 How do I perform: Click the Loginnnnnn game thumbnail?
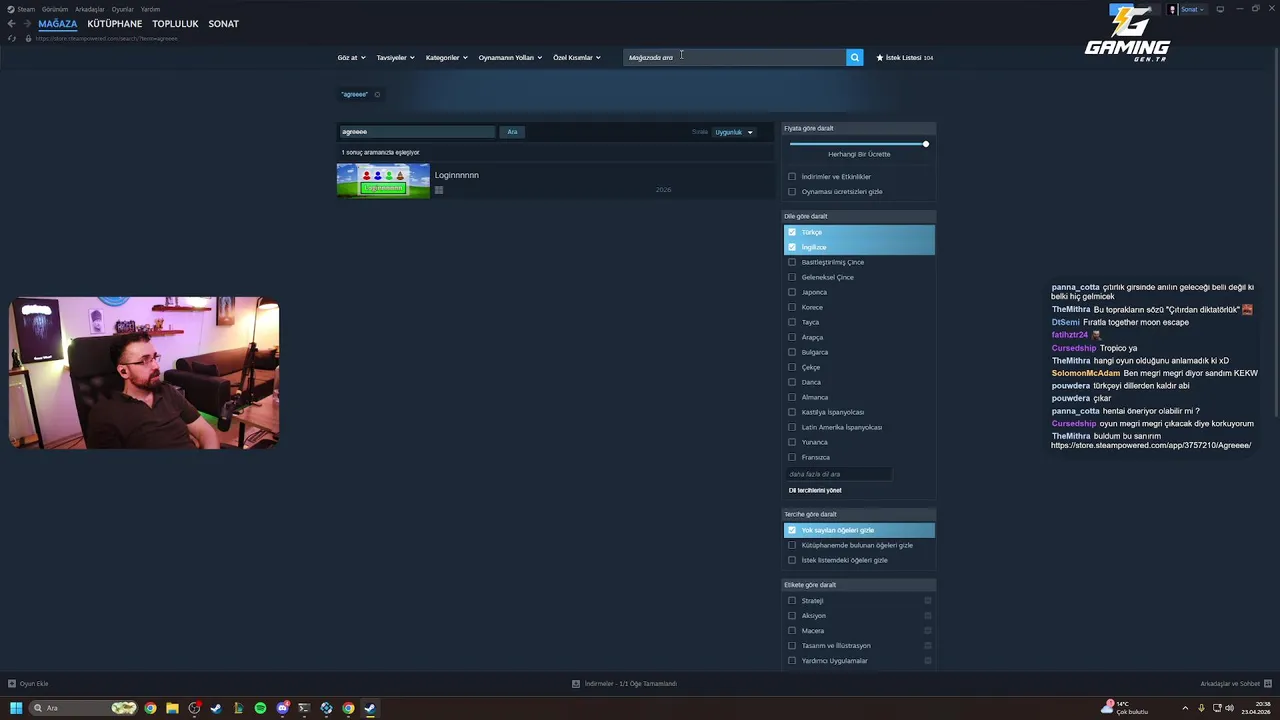pos(383,181)
